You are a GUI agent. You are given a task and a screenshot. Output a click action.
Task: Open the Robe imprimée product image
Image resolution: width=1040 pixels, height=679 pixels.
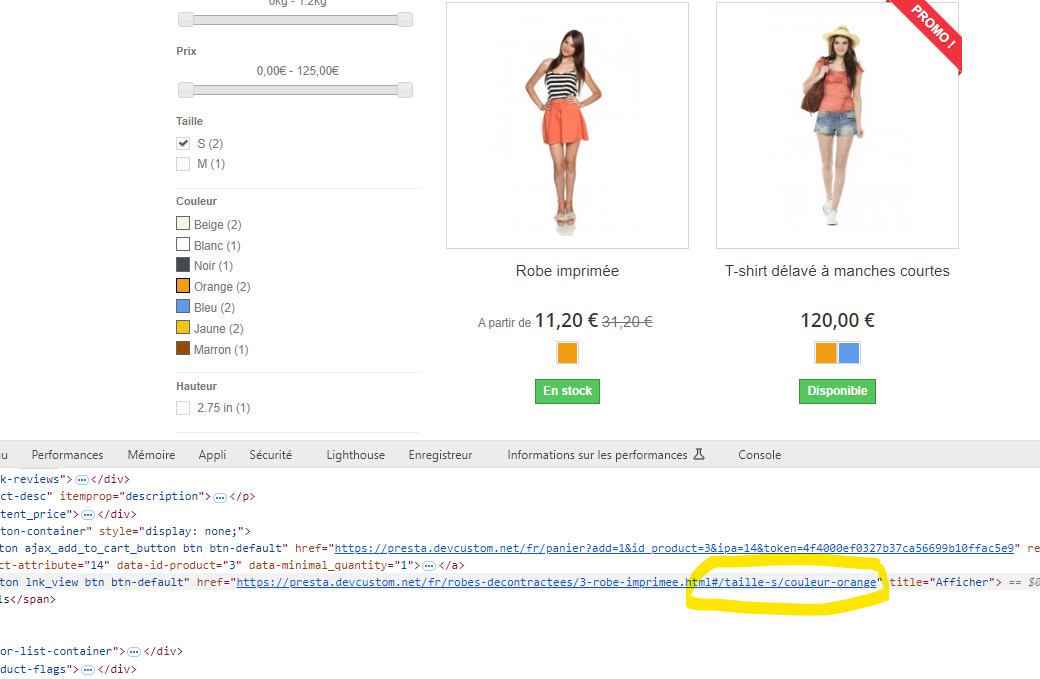pos(567,125)
